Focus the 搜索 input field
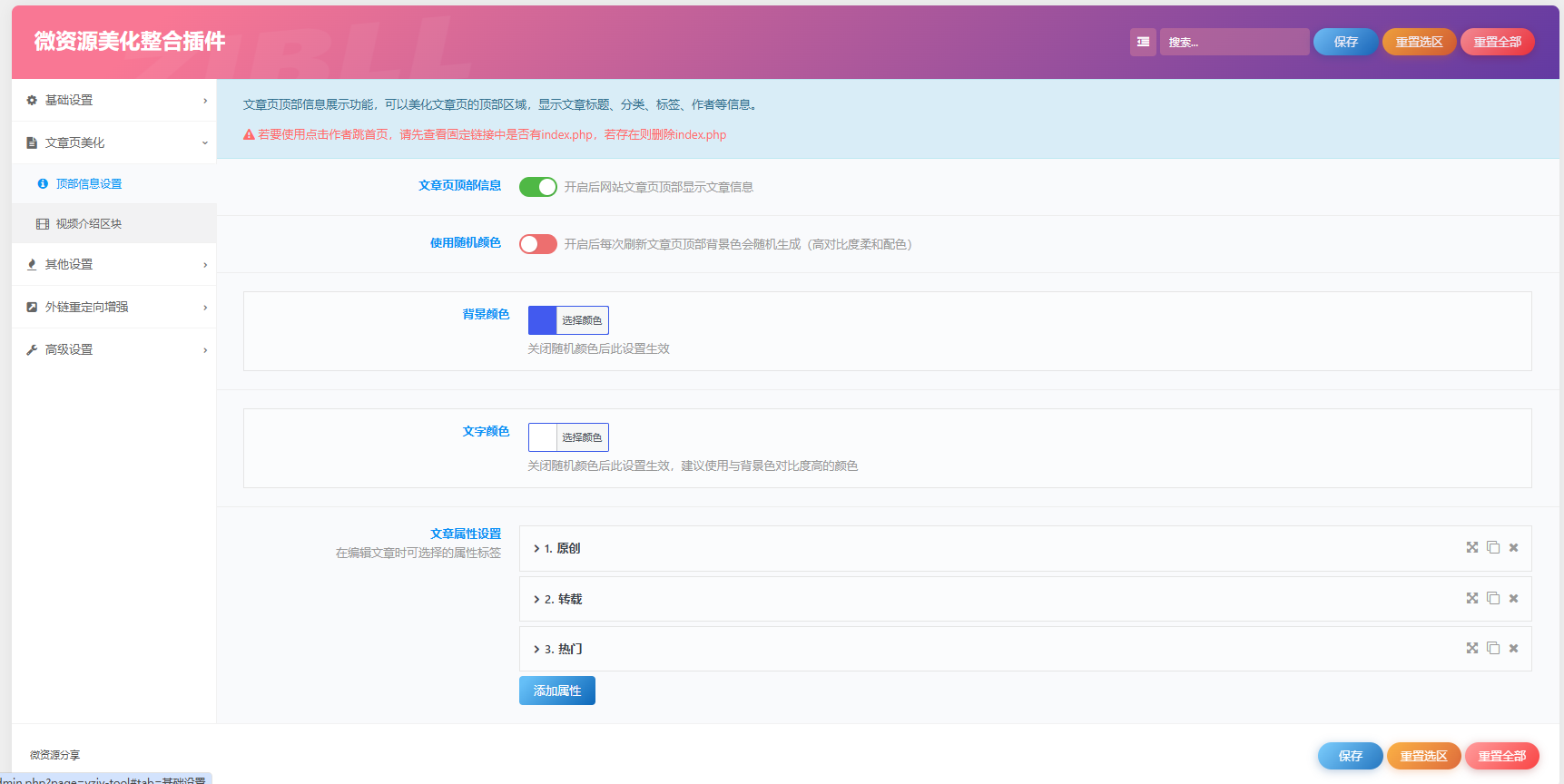 (x=1234, y=42)
